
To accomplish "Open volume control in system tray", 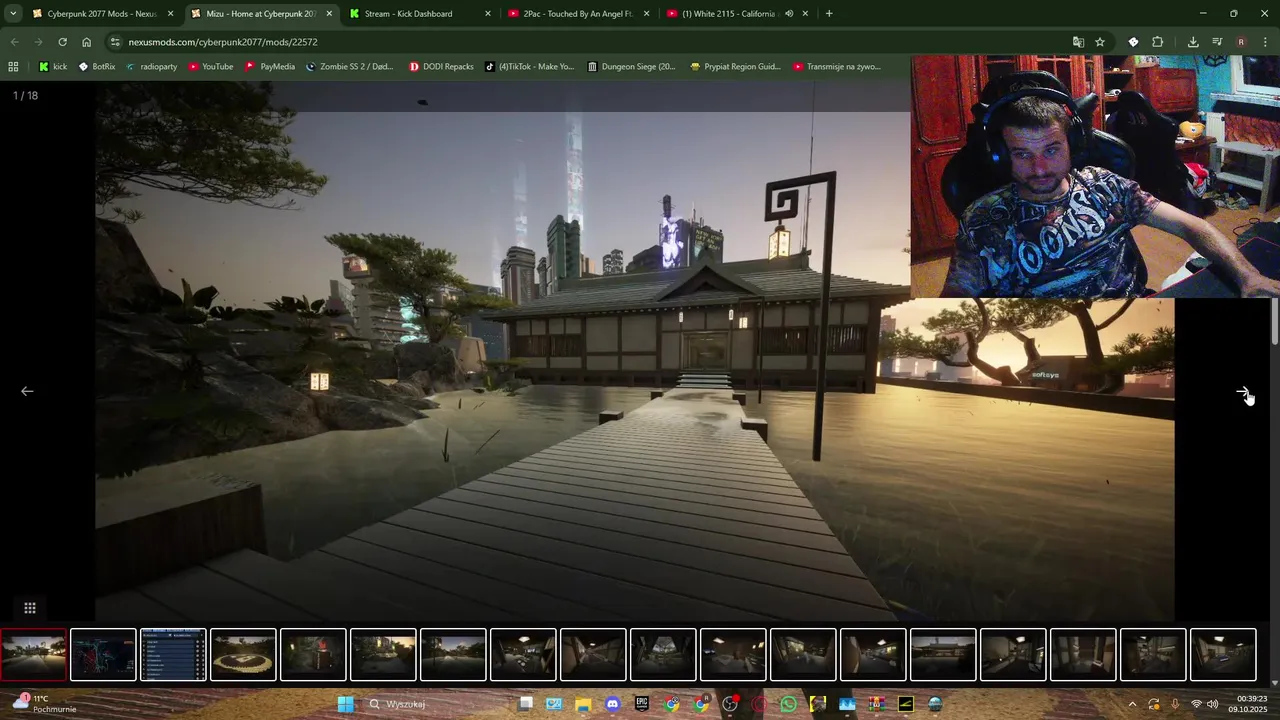I will (1212, 704).
